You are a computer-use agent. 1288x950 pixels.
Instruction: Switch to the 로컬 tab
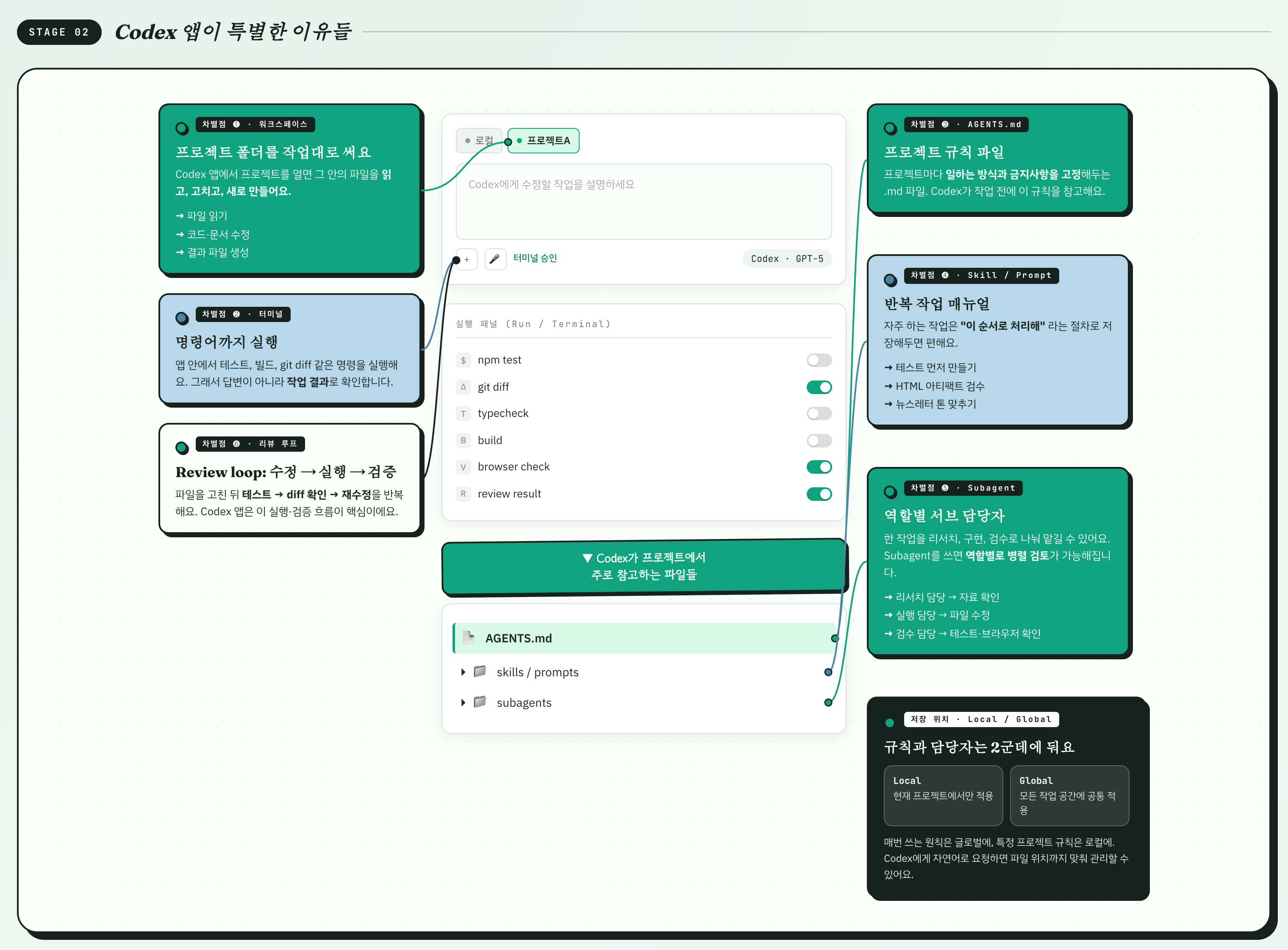479,140
